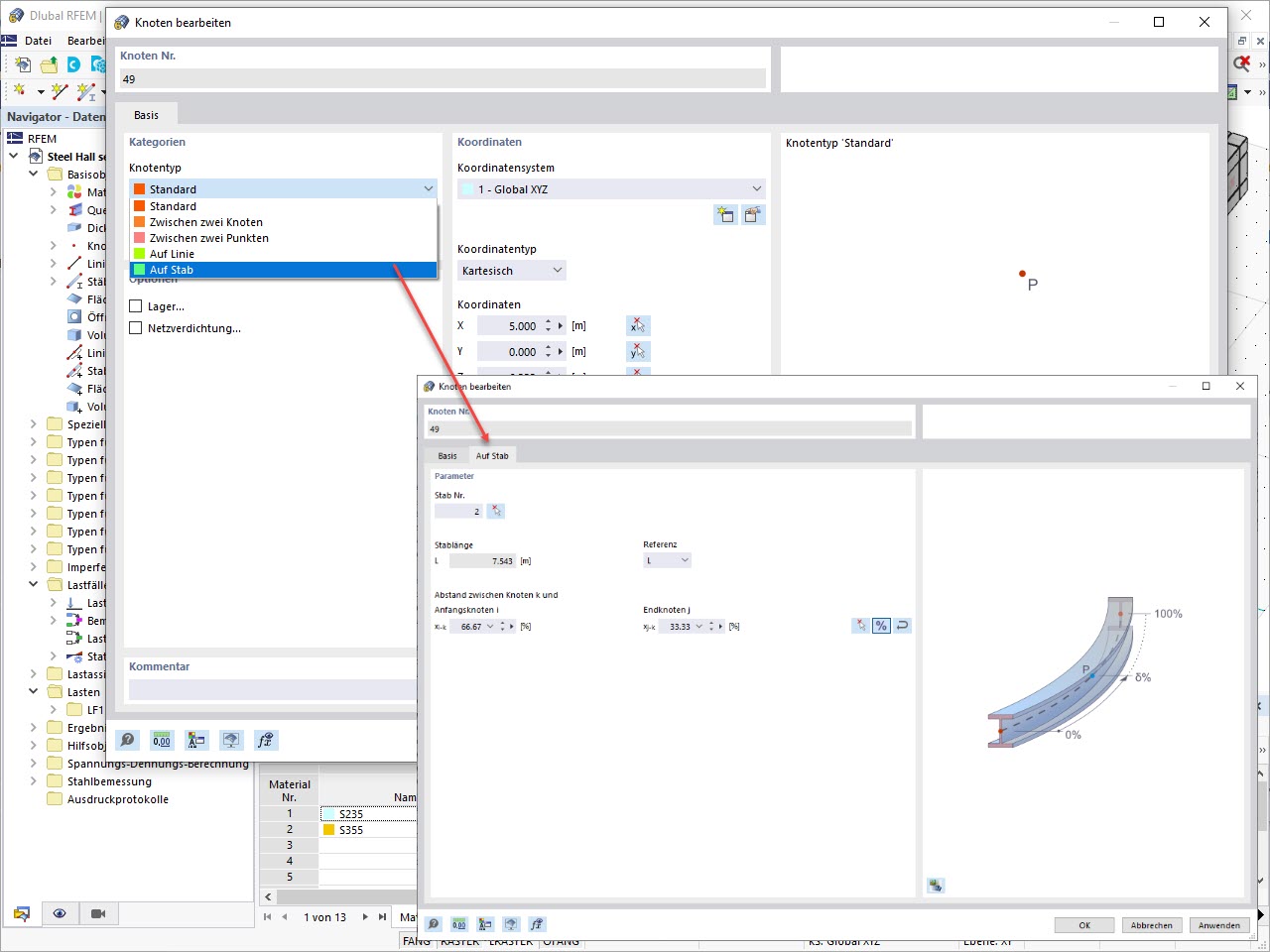The height and width of the screenshot is (952, 1270).
Task: Click the new coordinate system icon
Action: point(724,214)
